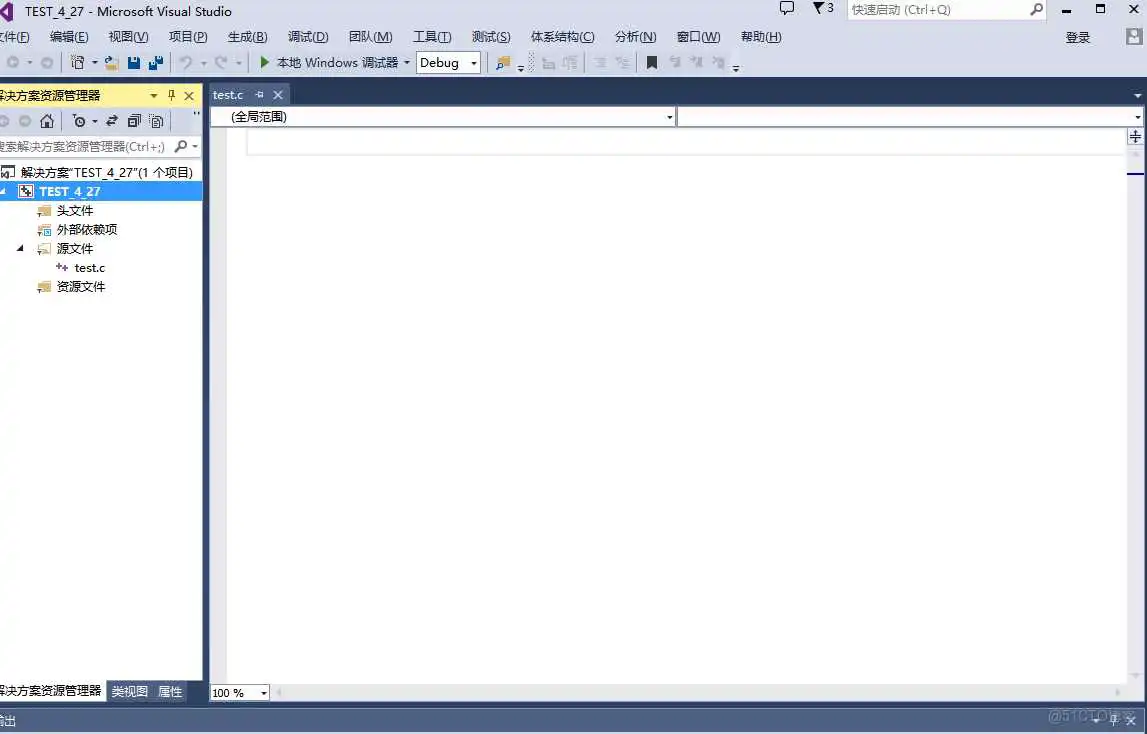
Task: Toggle pin on the Solution Explorer panel
Action: point(171,96)
